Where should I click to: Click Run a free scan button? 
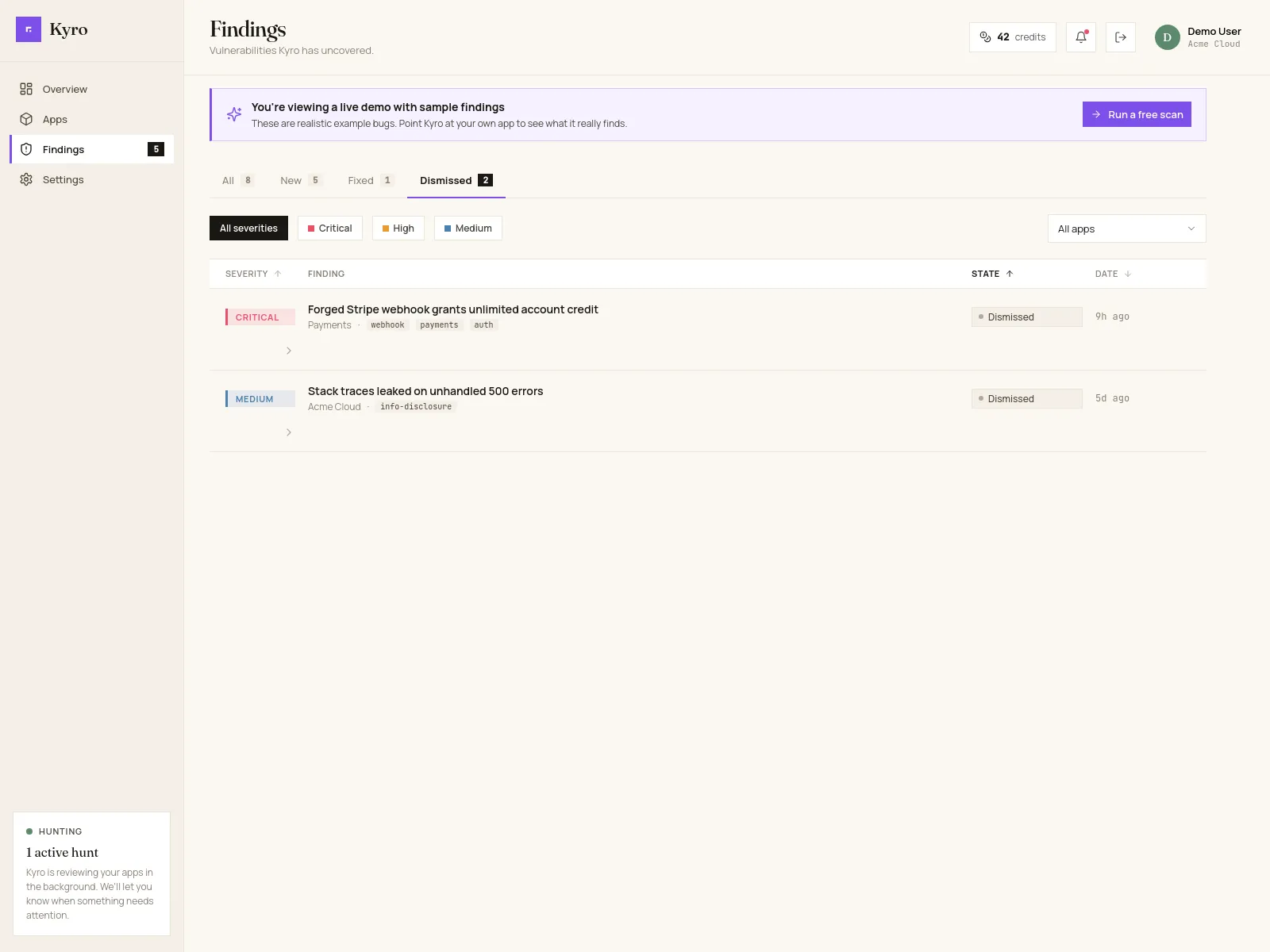(x=1137, y=114)
